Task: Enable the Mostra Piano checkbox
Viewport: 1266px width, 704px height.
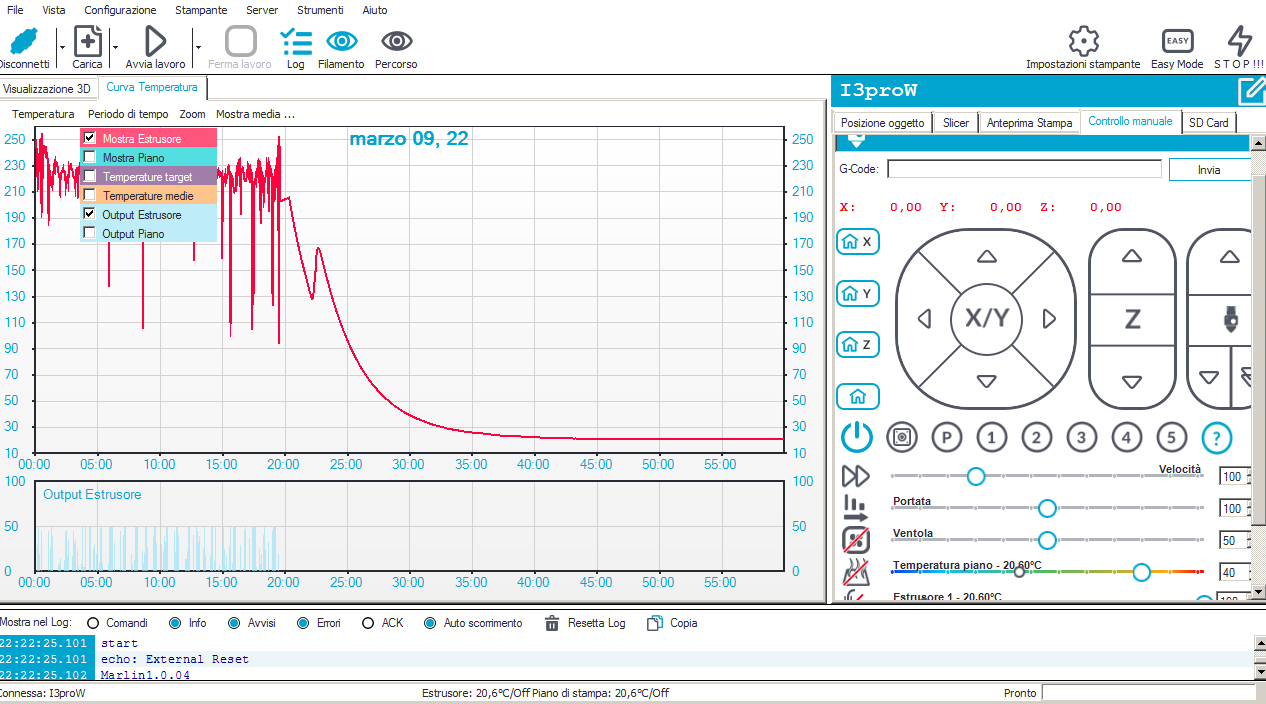Action: pos(90,157)
